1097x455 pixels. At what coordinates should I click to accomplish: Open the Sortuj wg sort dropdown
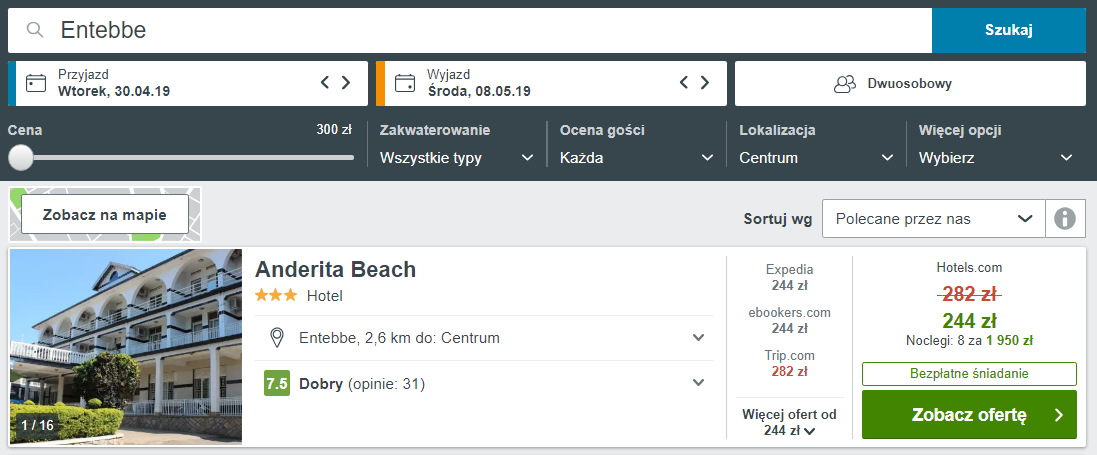click(933, 218)
